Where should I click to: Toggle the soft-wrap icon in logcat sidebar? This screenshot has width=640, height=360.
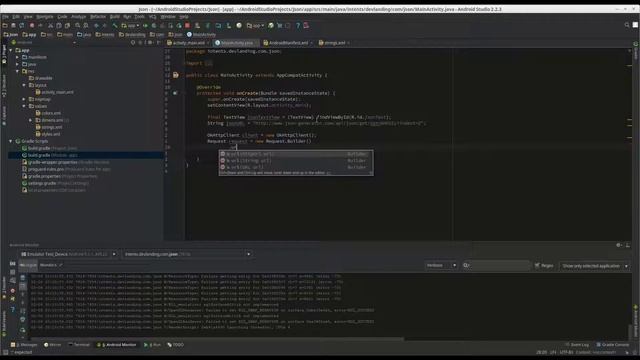click(x=22, y=311)
